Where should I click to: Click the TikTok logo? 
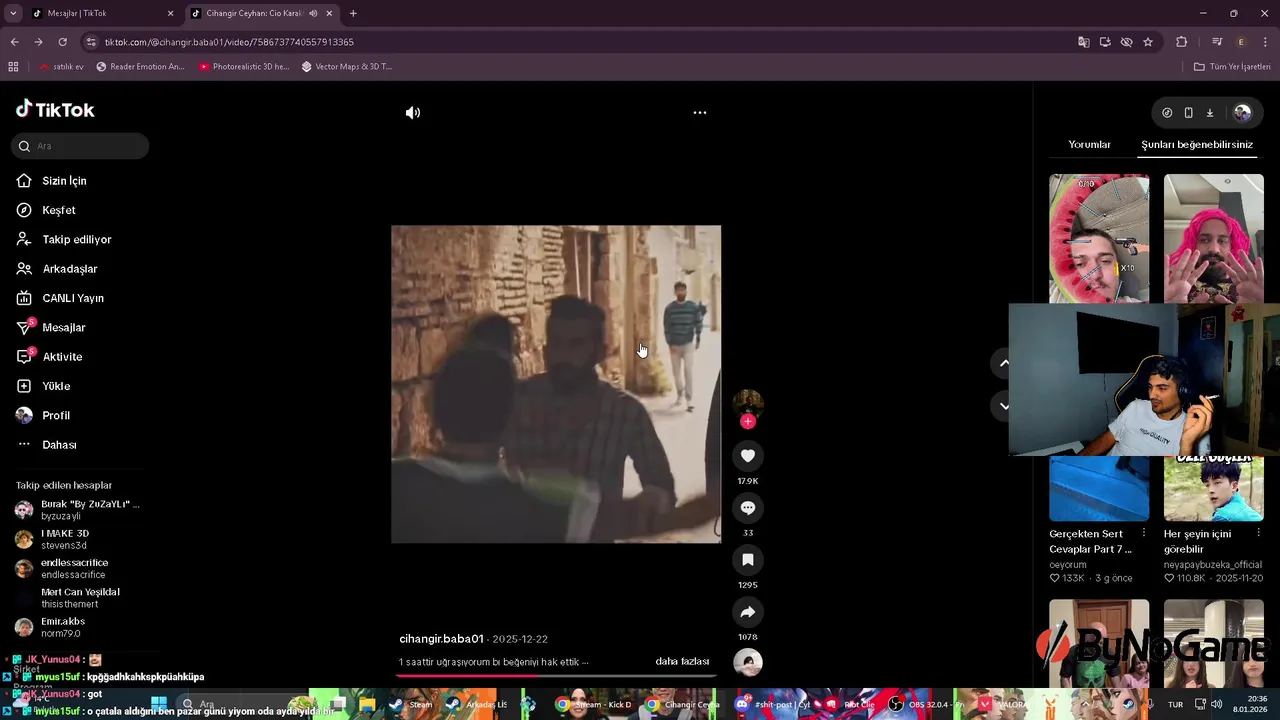55,109
